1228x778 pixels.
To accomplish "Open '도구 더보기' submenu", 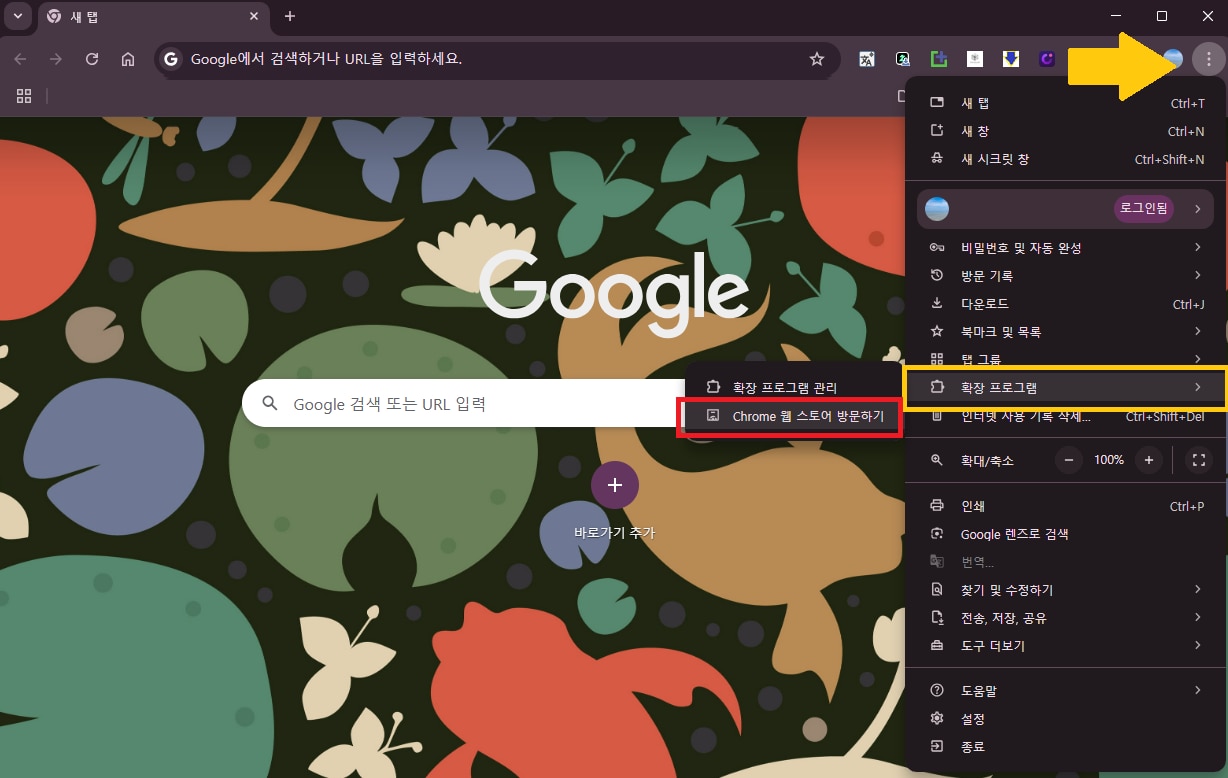I will [x=1066, y=646].
